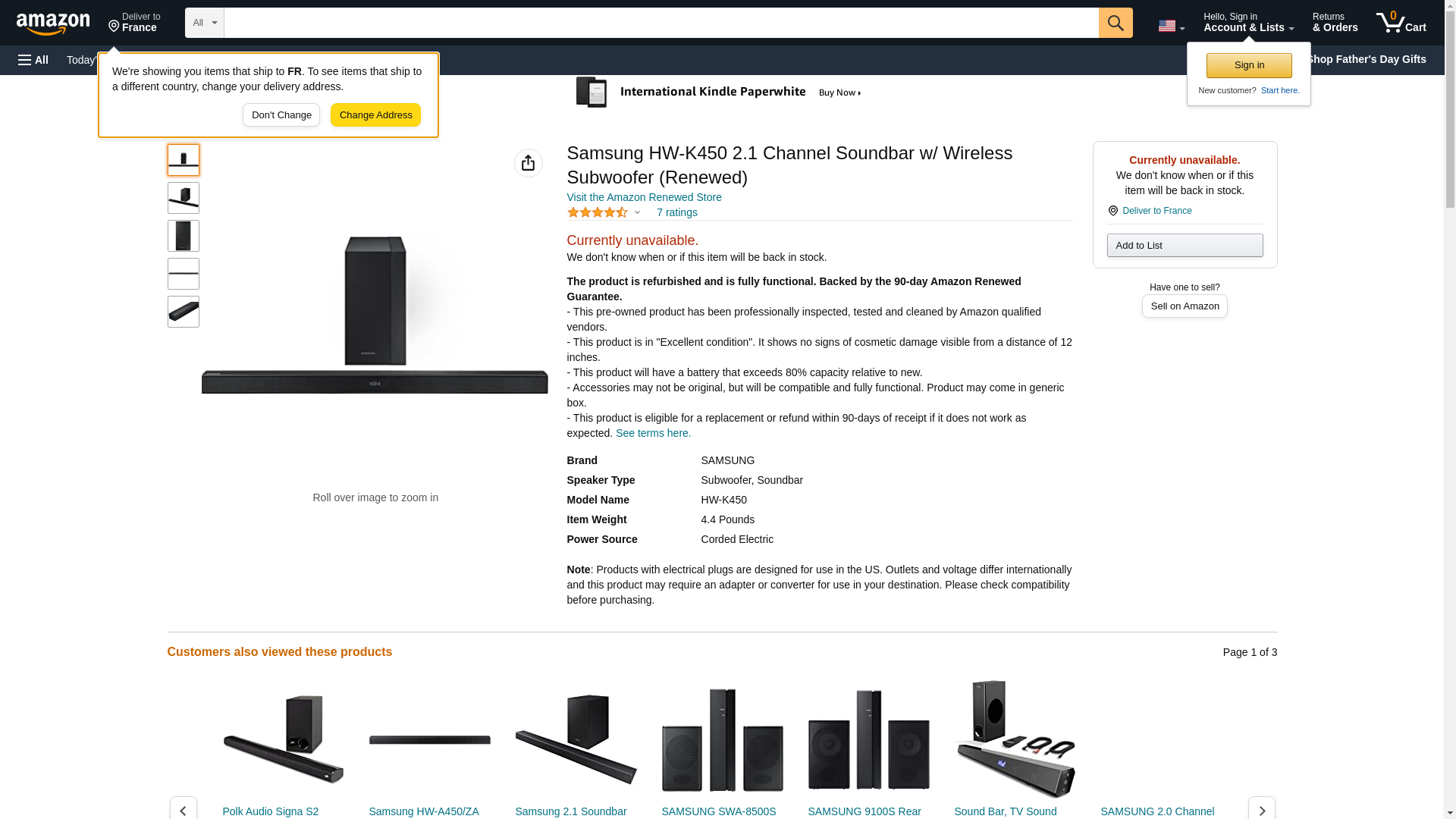The height and width of the screenshot is (819, 1456).
Task: Select the second product thumbnail image
Action: pyautogui.click(x=184, y=198)
